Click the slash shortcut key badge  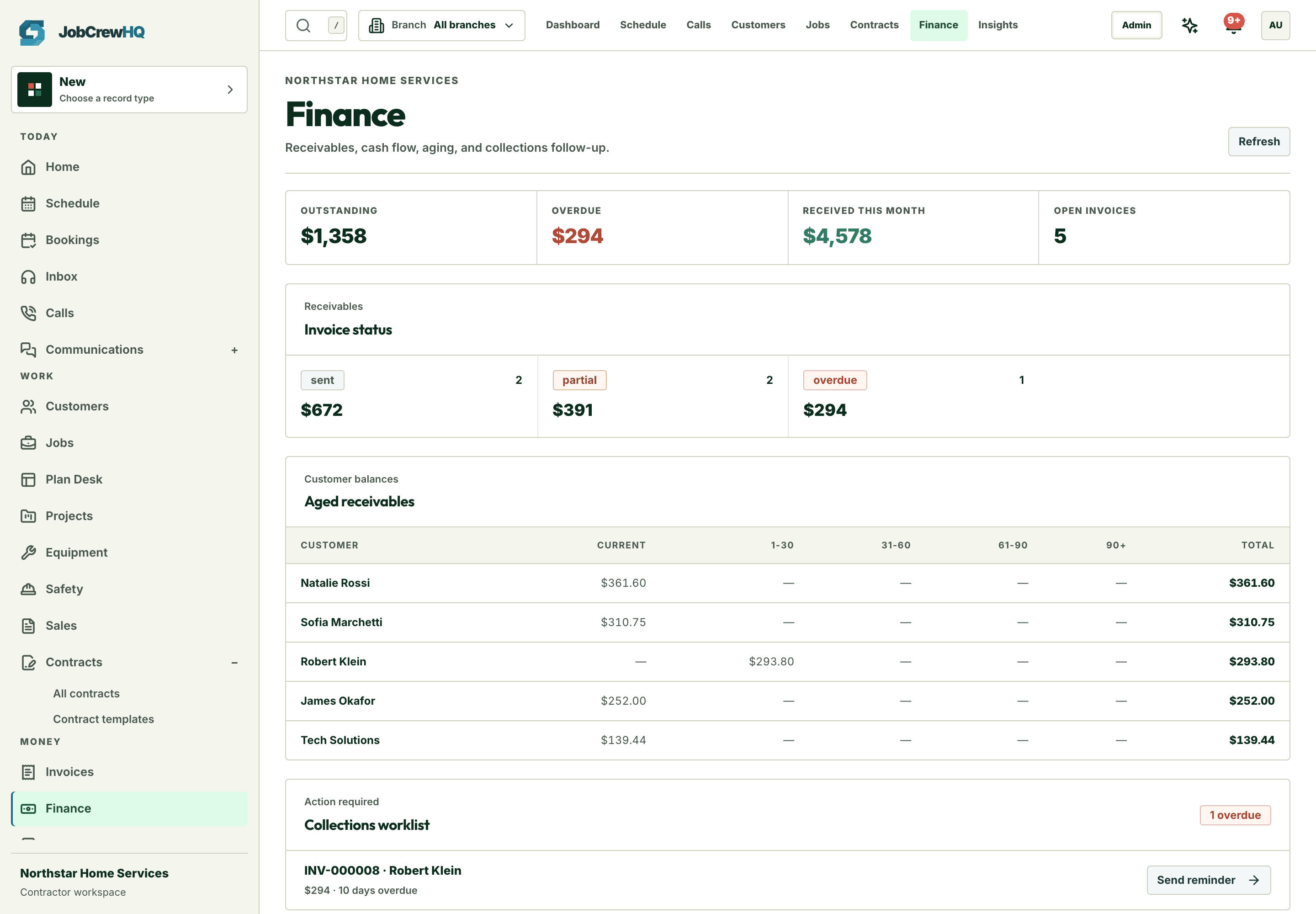336,25
